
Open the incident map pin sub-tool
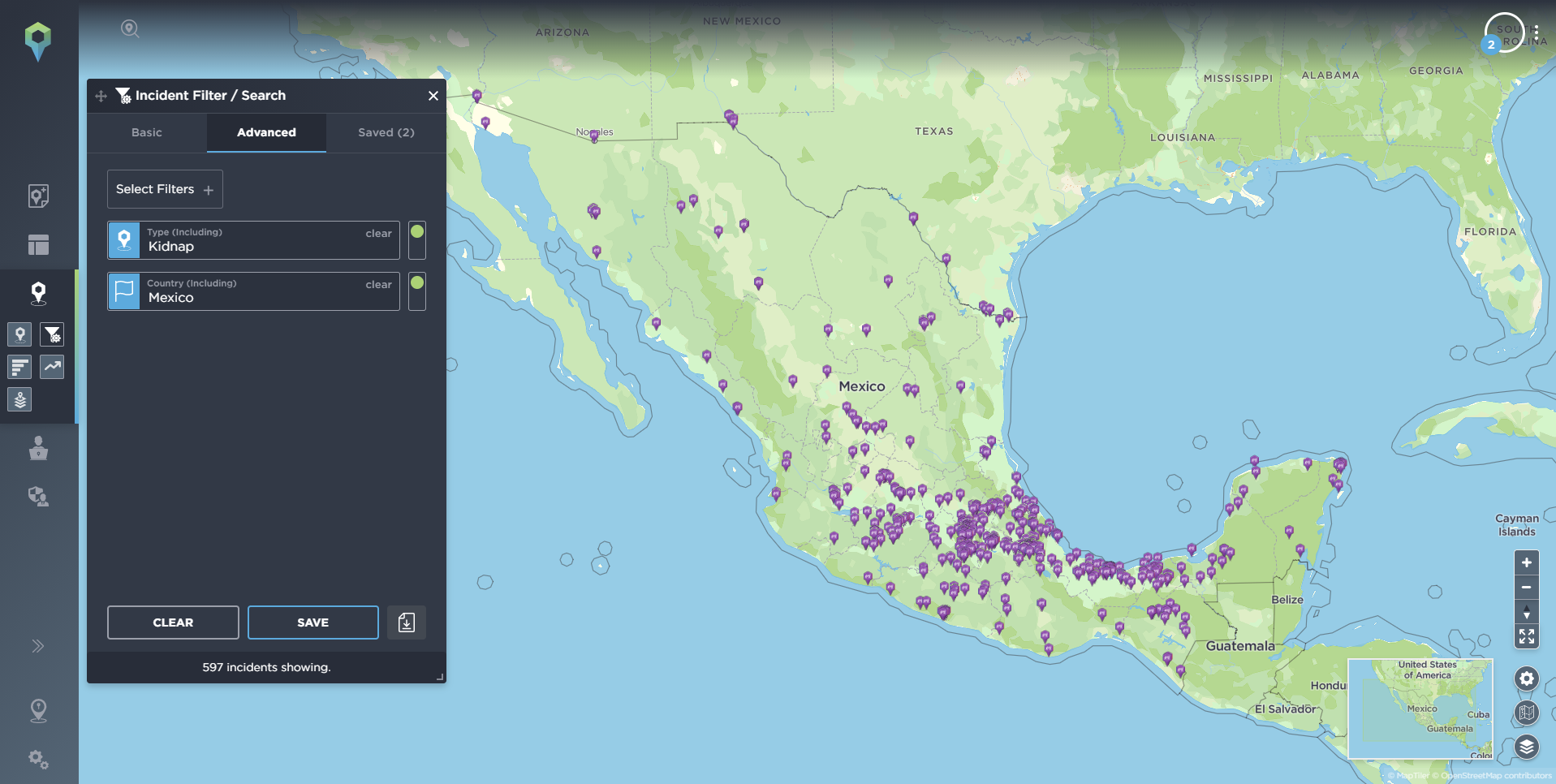(x=20, y=334)
